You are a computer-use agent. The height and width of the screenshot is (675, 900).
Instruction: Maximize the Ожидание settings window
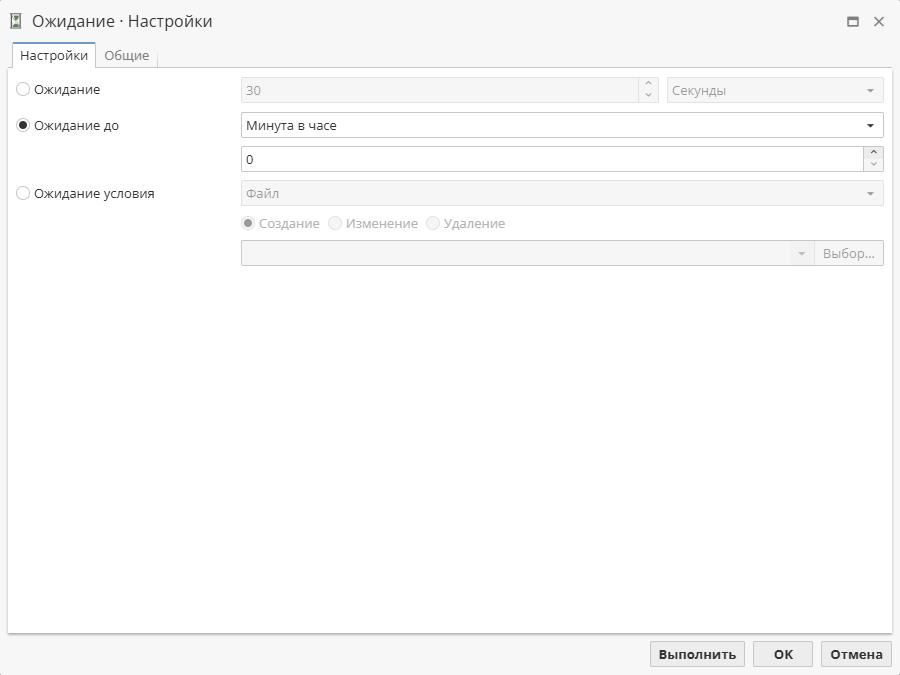[853, 21]
